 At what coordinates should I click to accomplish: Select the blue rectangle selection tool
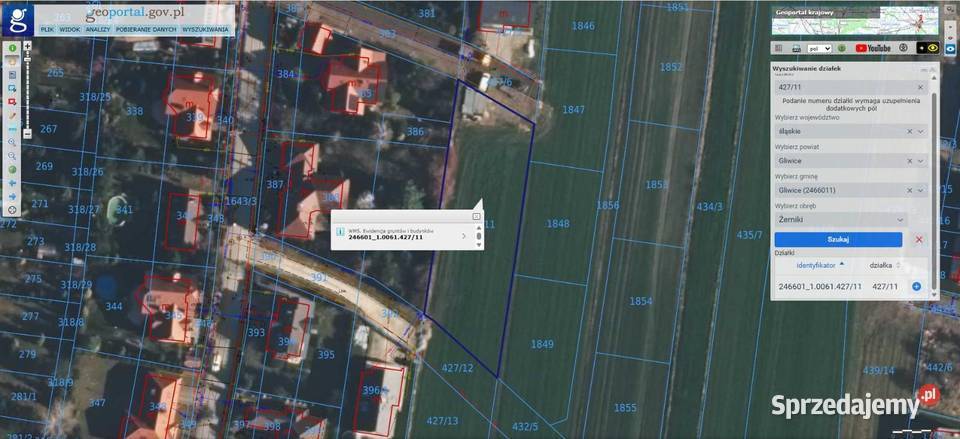12,88
